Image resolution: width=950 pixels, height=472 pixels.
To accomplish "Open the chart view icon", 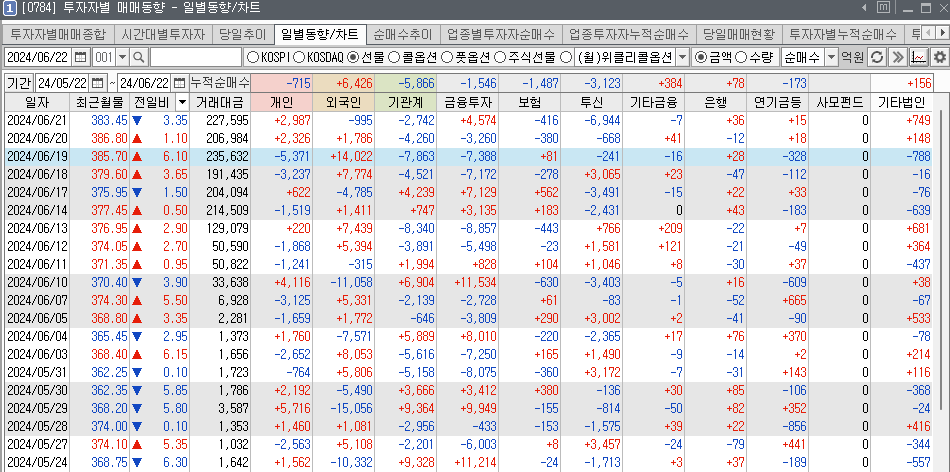I will click(919, 58).
